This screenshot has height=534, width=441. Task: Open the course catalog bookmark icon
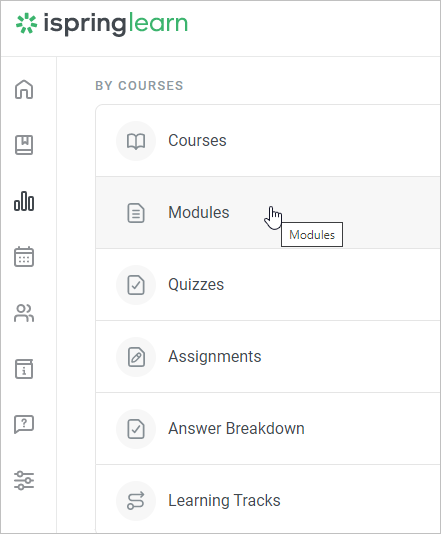point(24,145)
